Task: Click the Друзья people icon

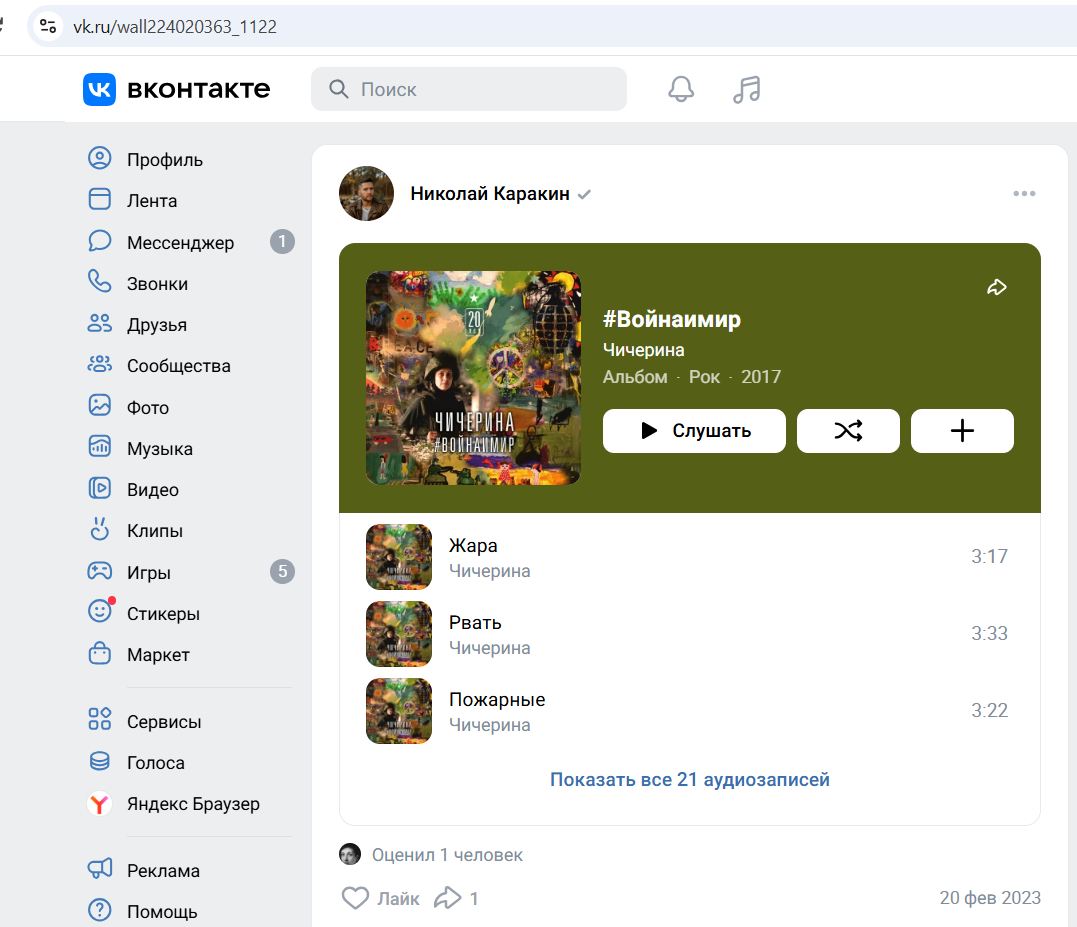Action: point(100,323)
